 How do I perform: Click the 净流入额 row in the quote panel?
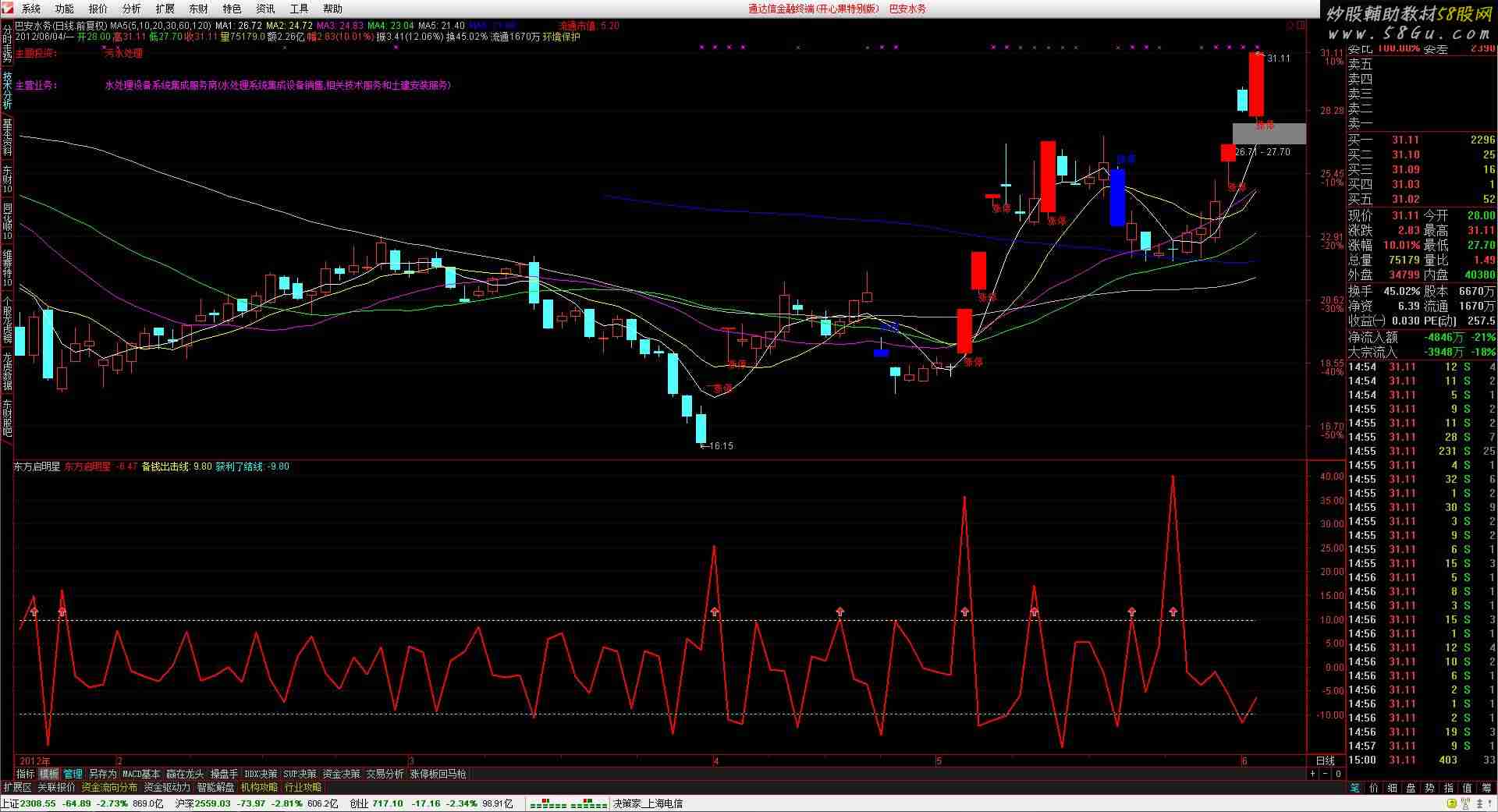(1422, 337)
